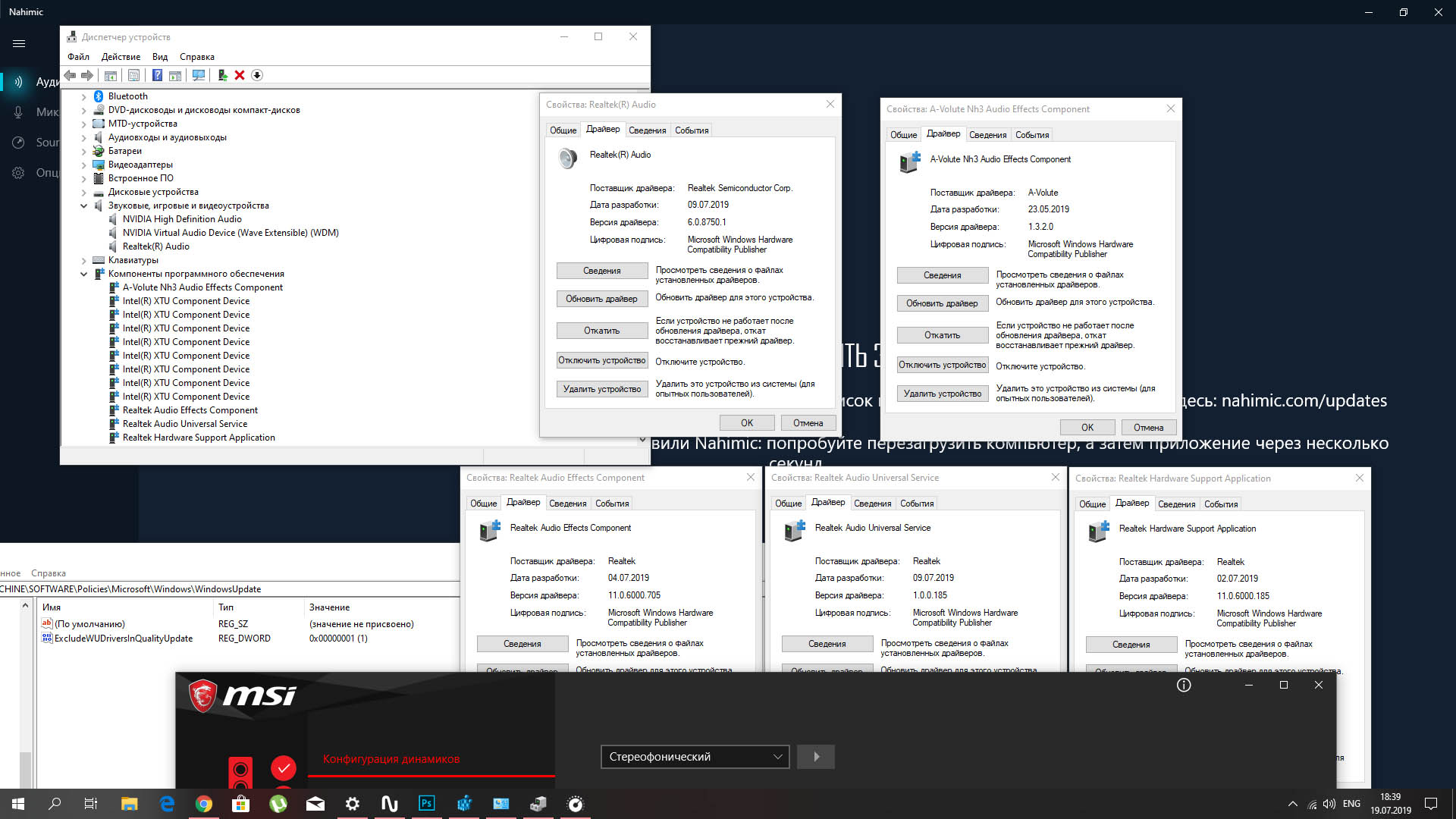
Task: Collapse Звуковые, игровые и видеоустройства node
Action: tap(83, 206)
